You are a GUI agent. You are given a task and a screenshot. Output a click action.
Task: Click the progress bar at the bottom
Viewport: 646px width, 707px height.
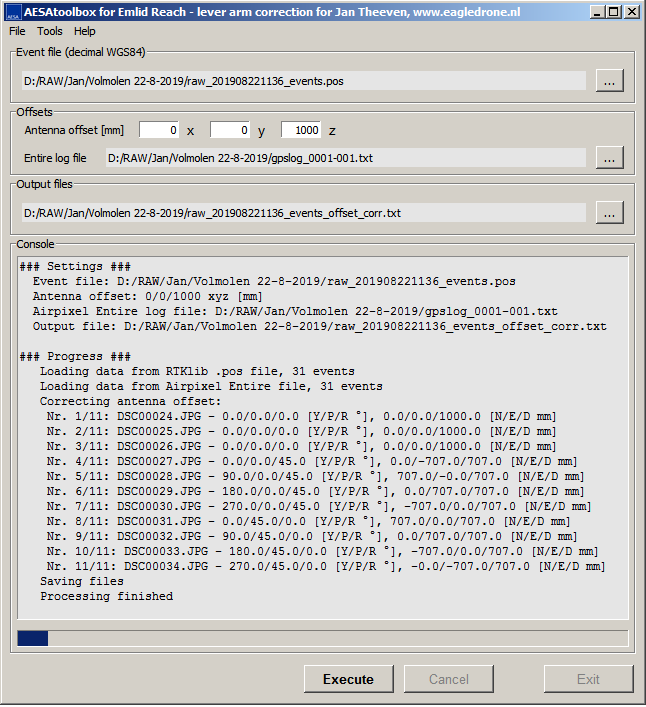[323, 638]
